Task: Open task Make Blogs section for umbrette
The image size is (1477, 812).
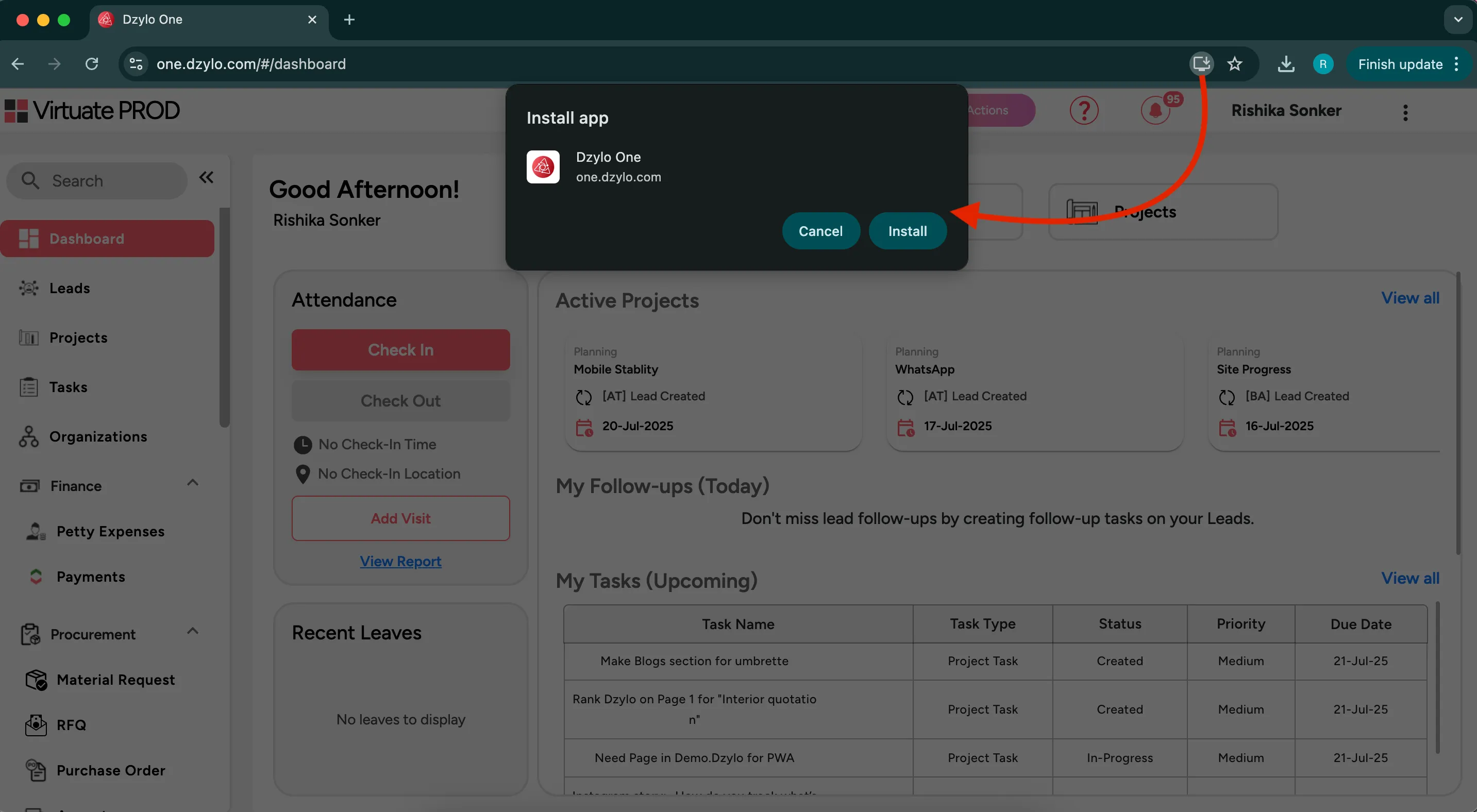Action: click(x=694, y=661)
